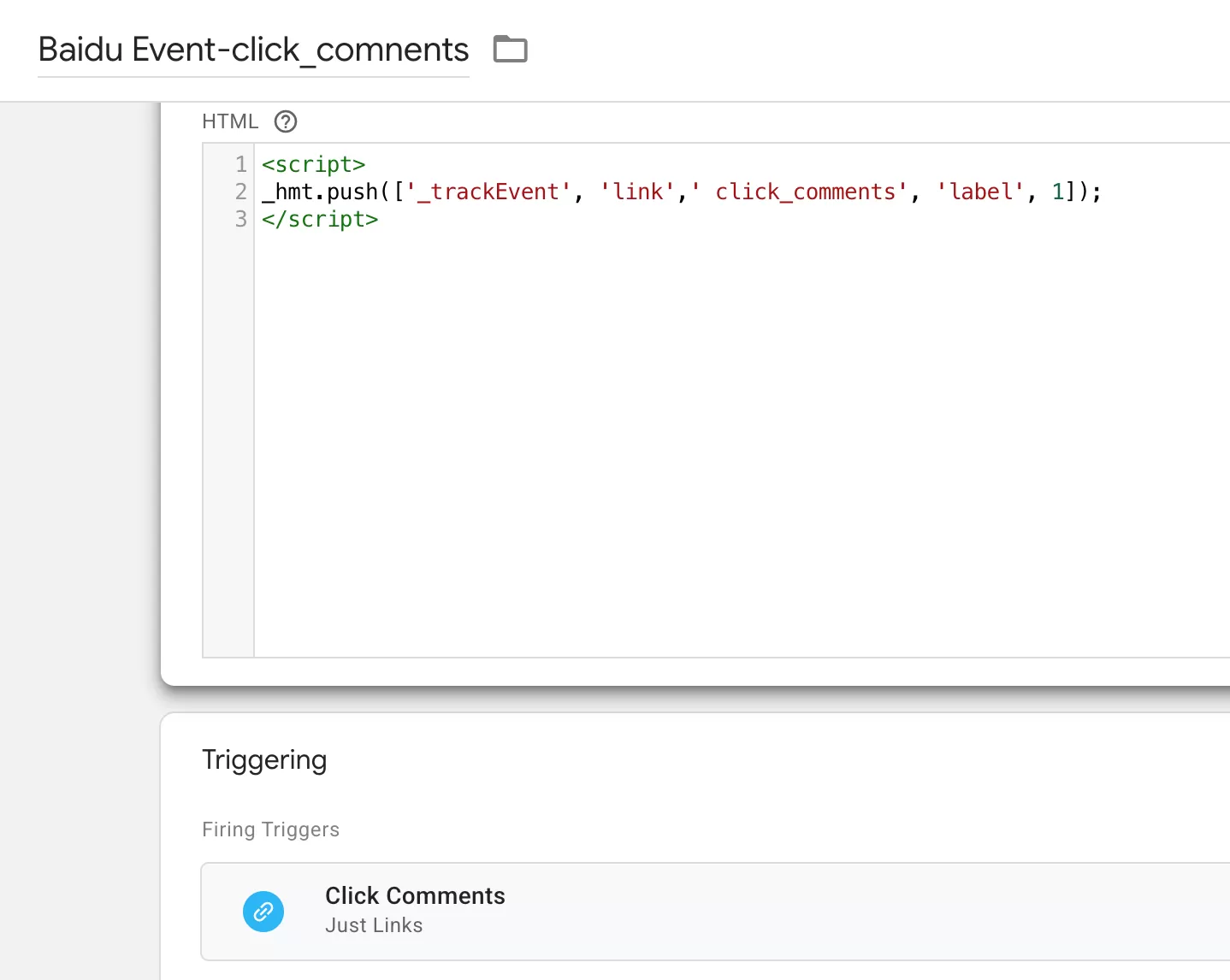Click the "Firing Triggers" label
The height and width of the screenshot is (980, 1230).
270,829
